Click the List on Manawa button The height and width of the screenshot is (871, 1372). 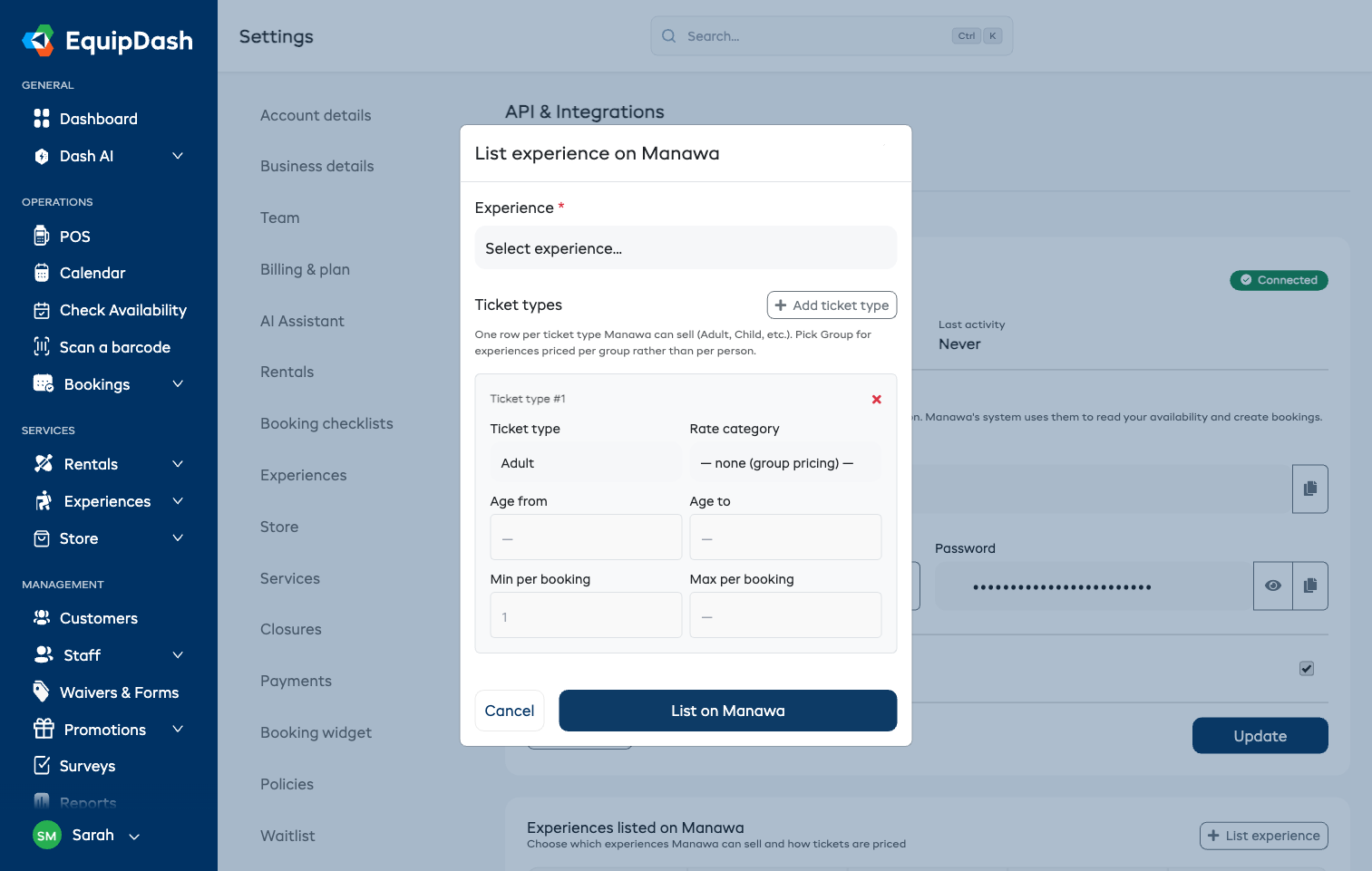click(728, 711)
